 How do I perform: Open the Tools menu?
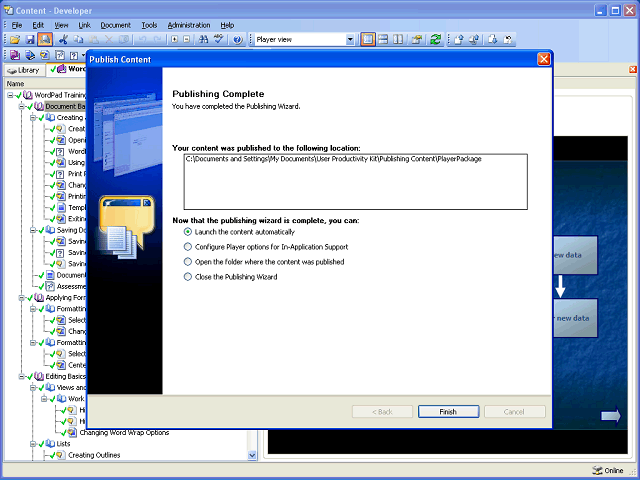click(149, 25)
